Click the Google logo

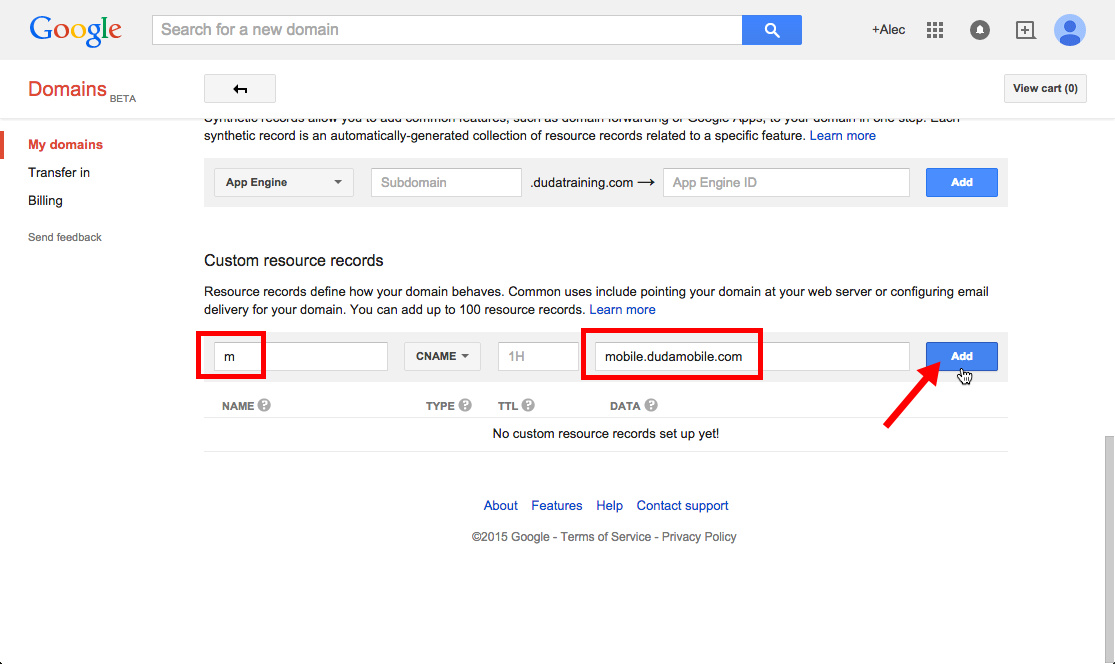(75, 31)
